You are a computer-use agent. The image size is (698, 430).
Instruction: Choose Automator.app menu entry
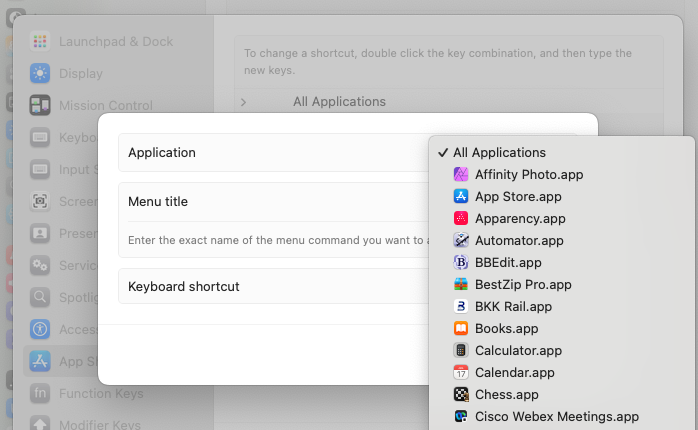[561, 240]
